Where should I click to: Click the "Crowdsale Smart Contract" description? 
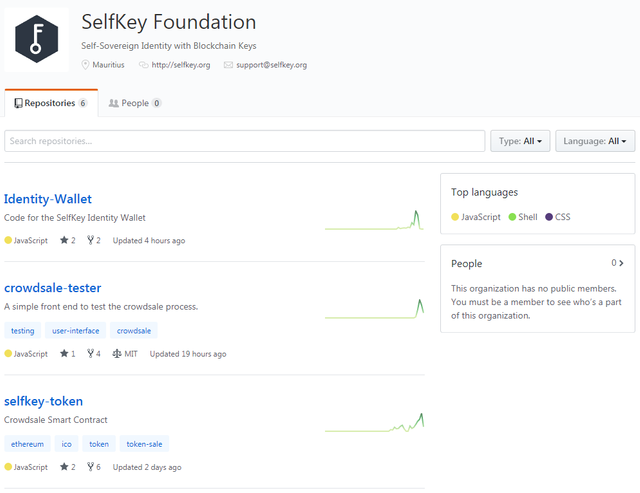tap(56, 420)
